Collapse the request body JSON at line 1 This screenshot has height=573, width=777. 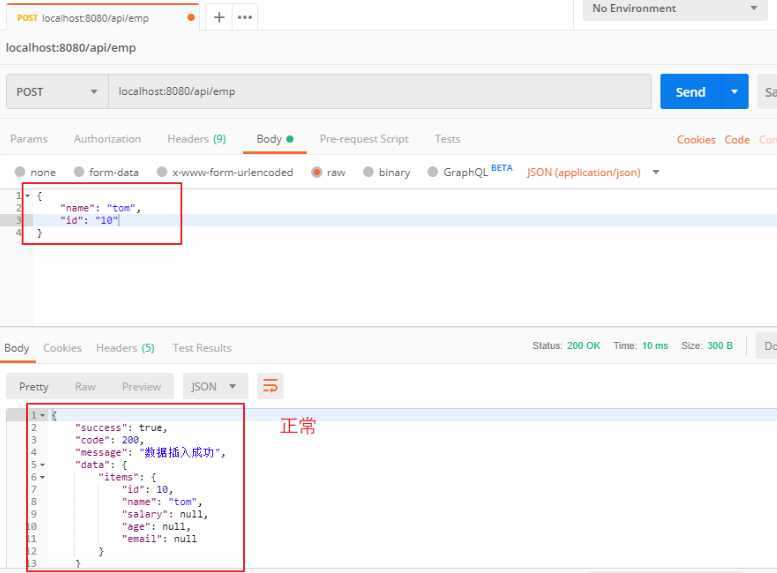click(x=27, y=196)
